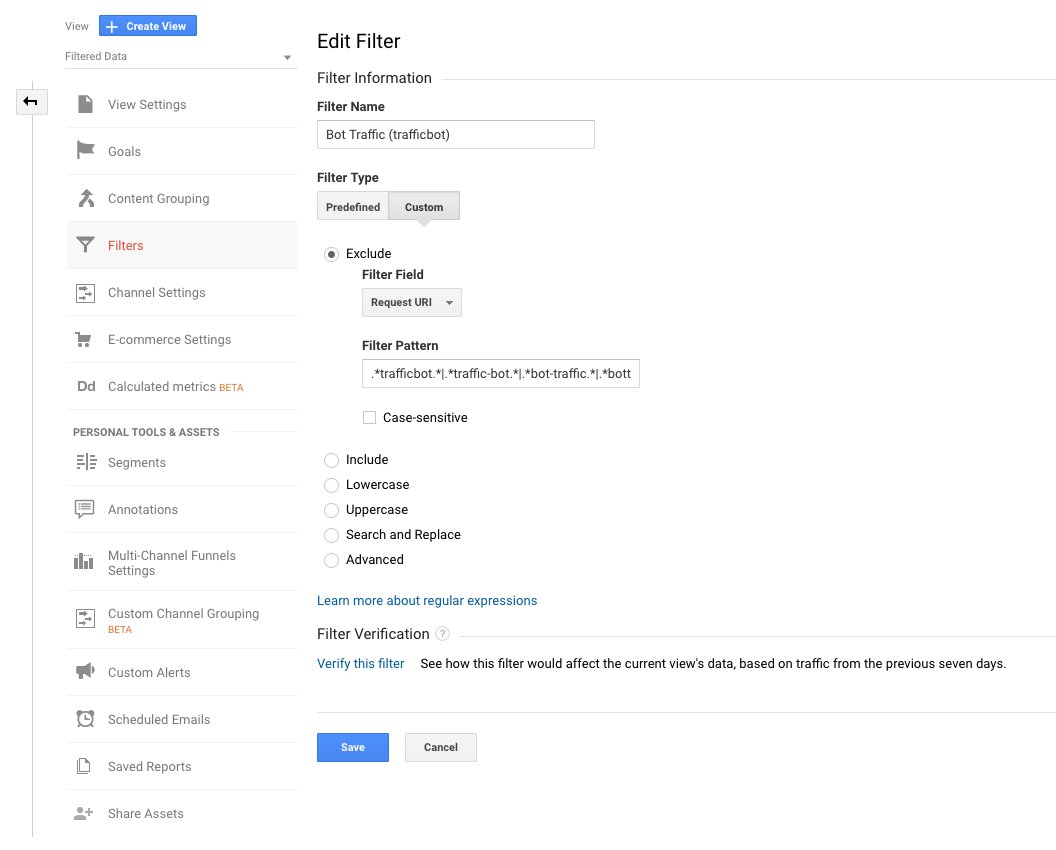Switch to the Custom filter type tab
1056x850 pixels.
click(424, 207)
